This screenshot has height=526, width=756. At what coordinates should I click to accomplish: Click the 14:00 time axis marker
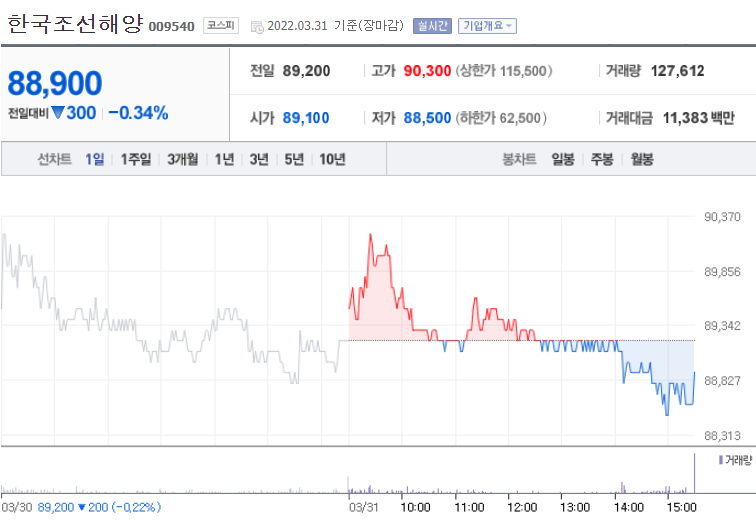point(629,507)
